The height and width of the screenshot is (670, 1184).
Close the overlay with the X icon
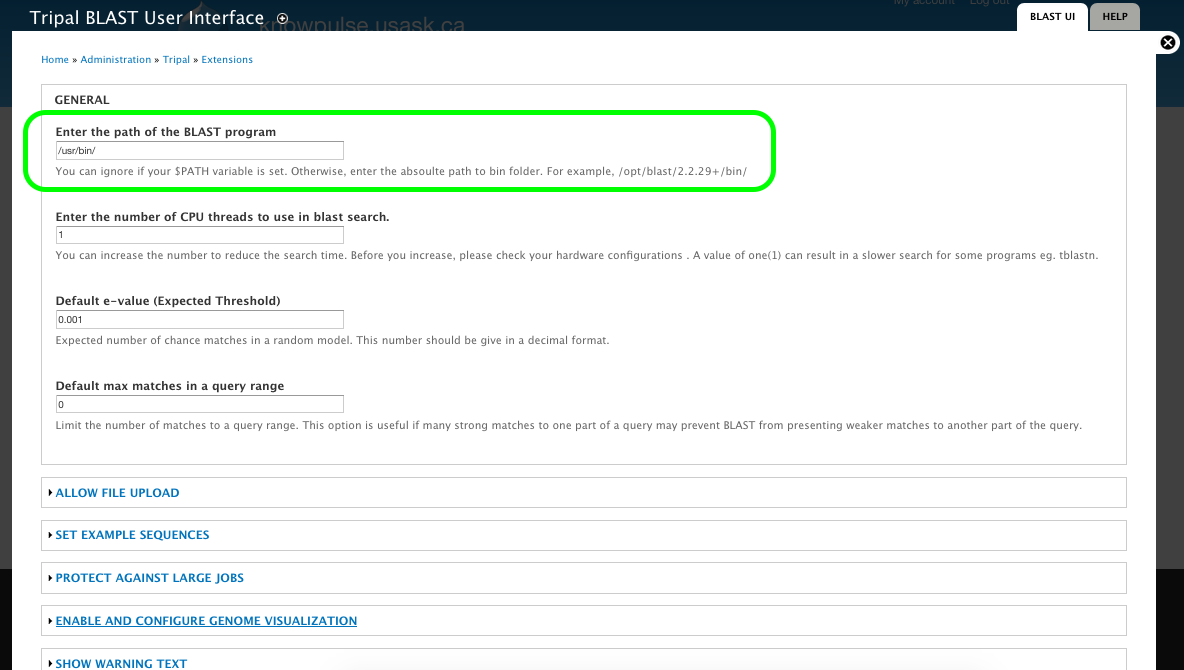tap(1167, 42)
